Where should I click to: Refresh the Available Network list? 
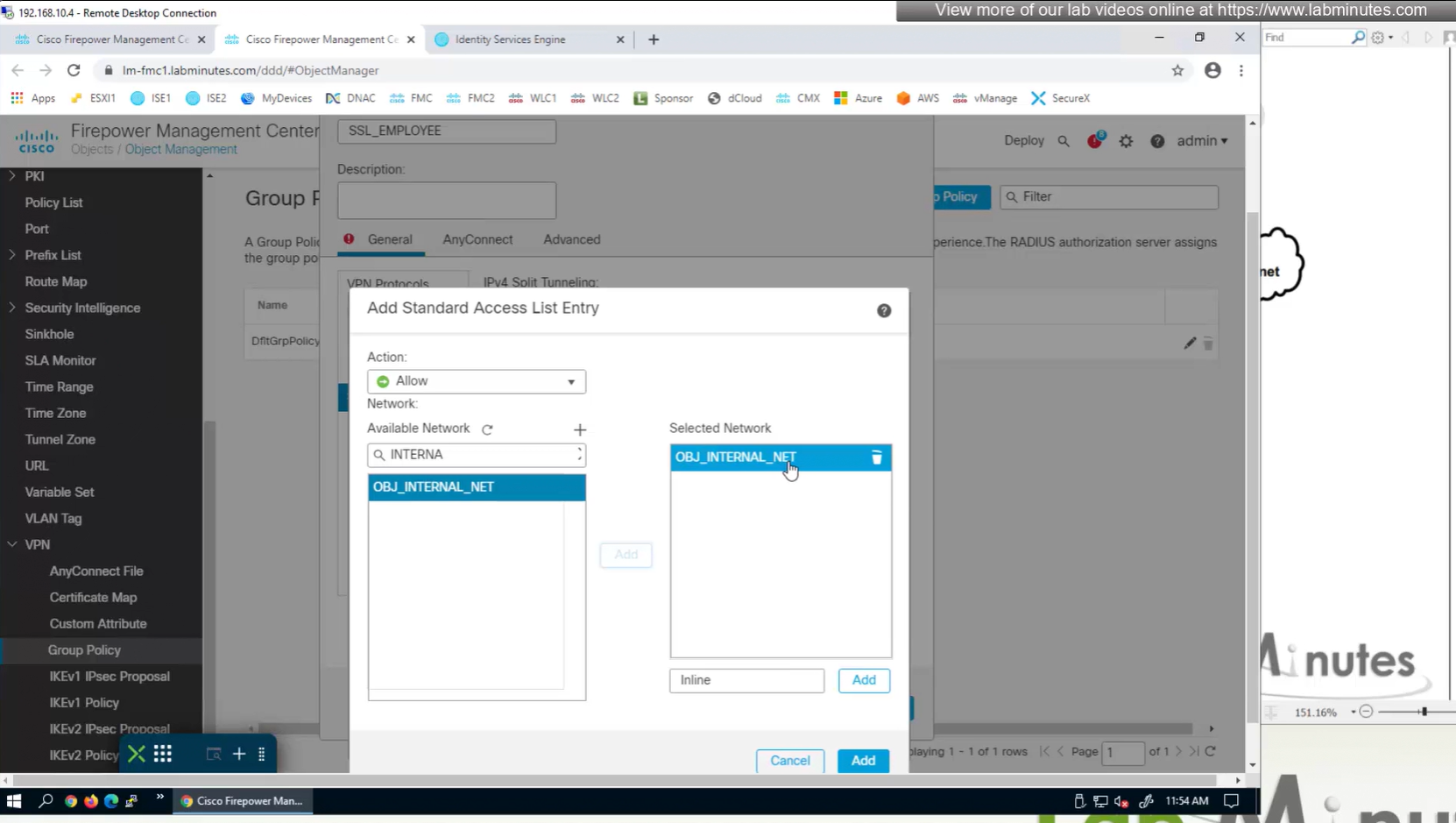pos(487,429)
